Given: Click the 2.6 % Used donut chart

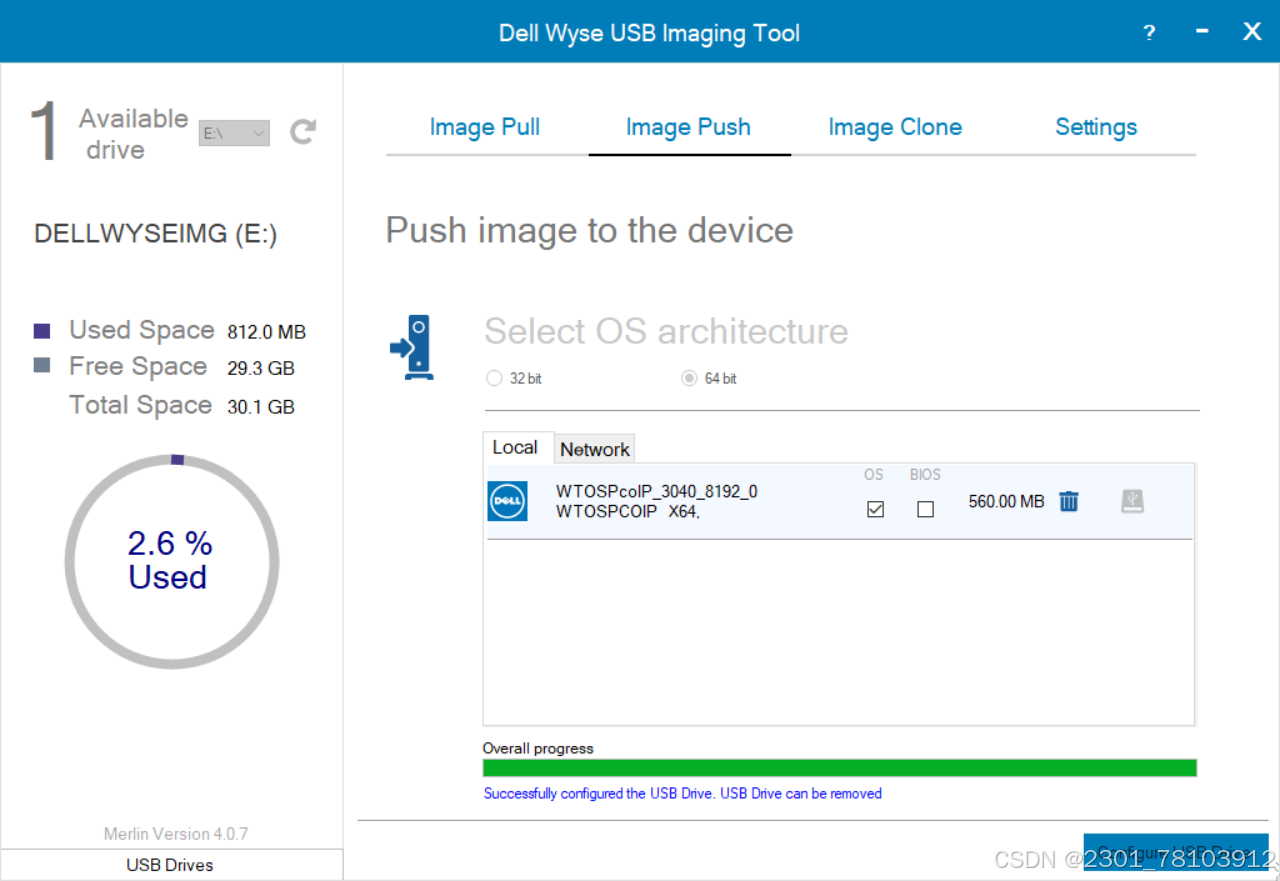Looking at the screenshot, I should pyautogui.click(x=172, y=561).
